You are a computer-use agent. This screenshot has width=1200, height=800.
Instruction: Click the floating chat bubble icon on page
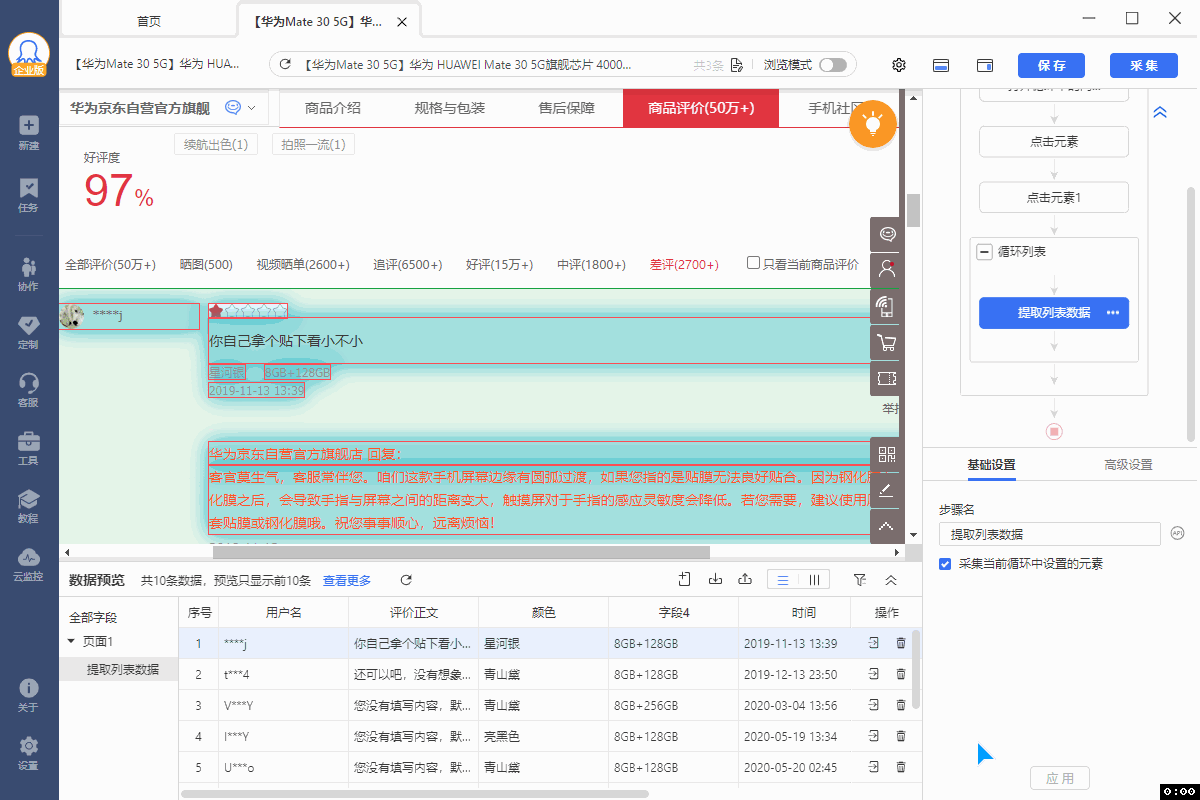[886, 234]
